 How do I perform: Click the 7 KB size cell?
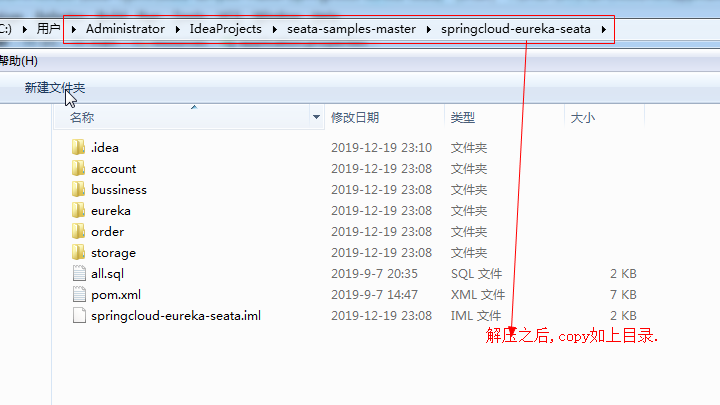click(623, 295)
